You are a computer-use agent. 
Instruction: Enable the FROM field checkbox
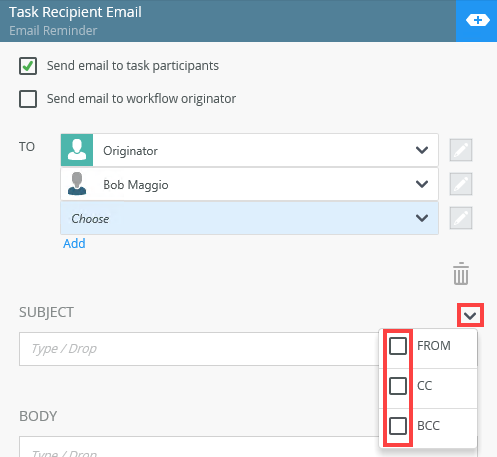click(x=398, y=346)
